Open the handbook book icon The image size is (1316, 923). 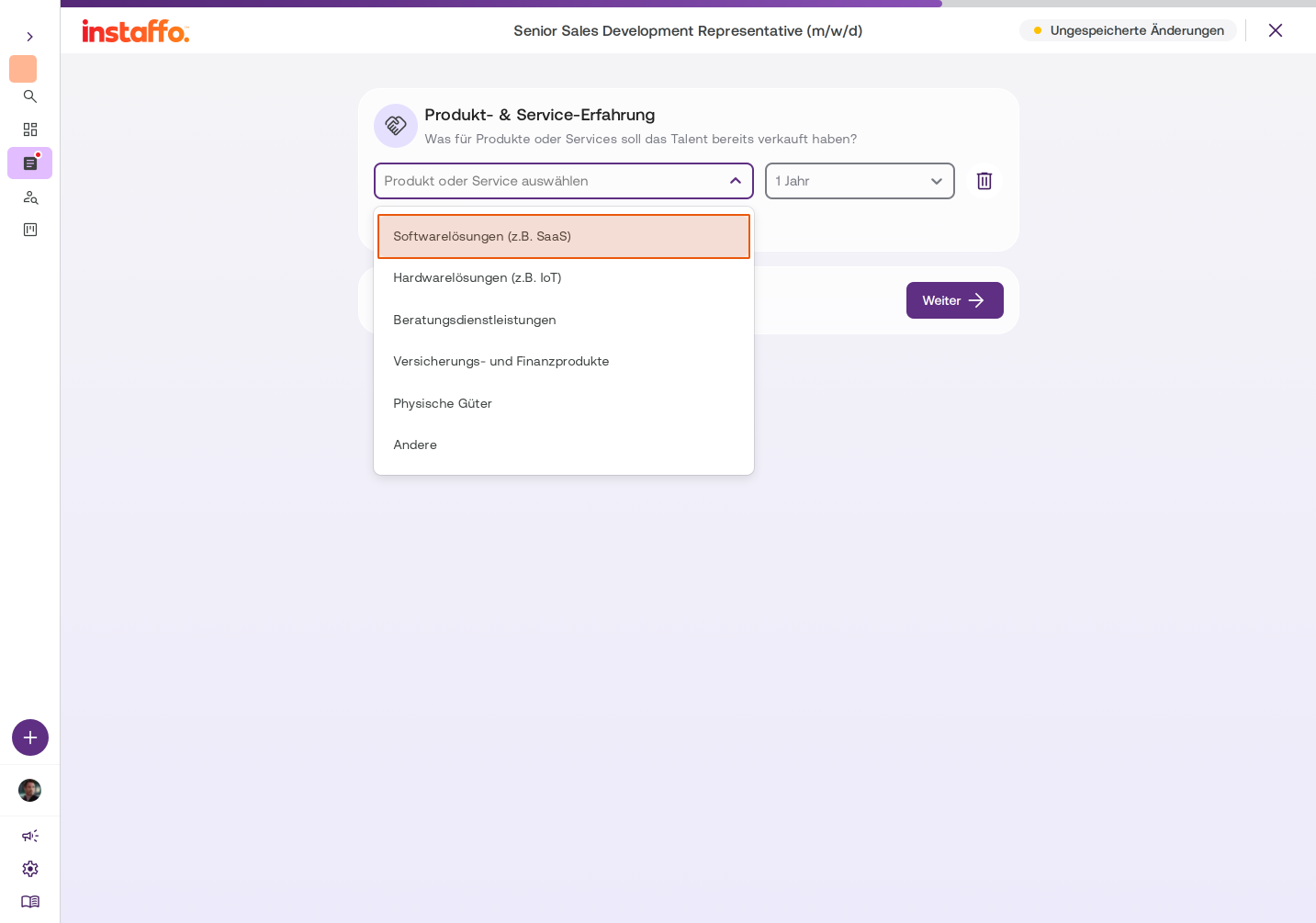click(x=30, y=902)
